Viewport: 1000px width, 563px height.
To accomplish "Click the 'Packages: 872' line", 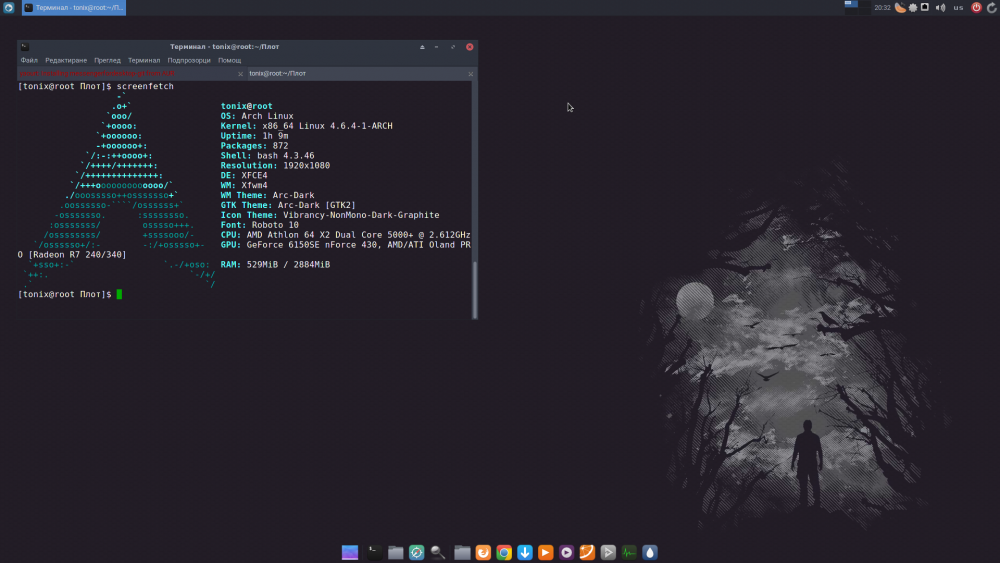I will [254, 145].
